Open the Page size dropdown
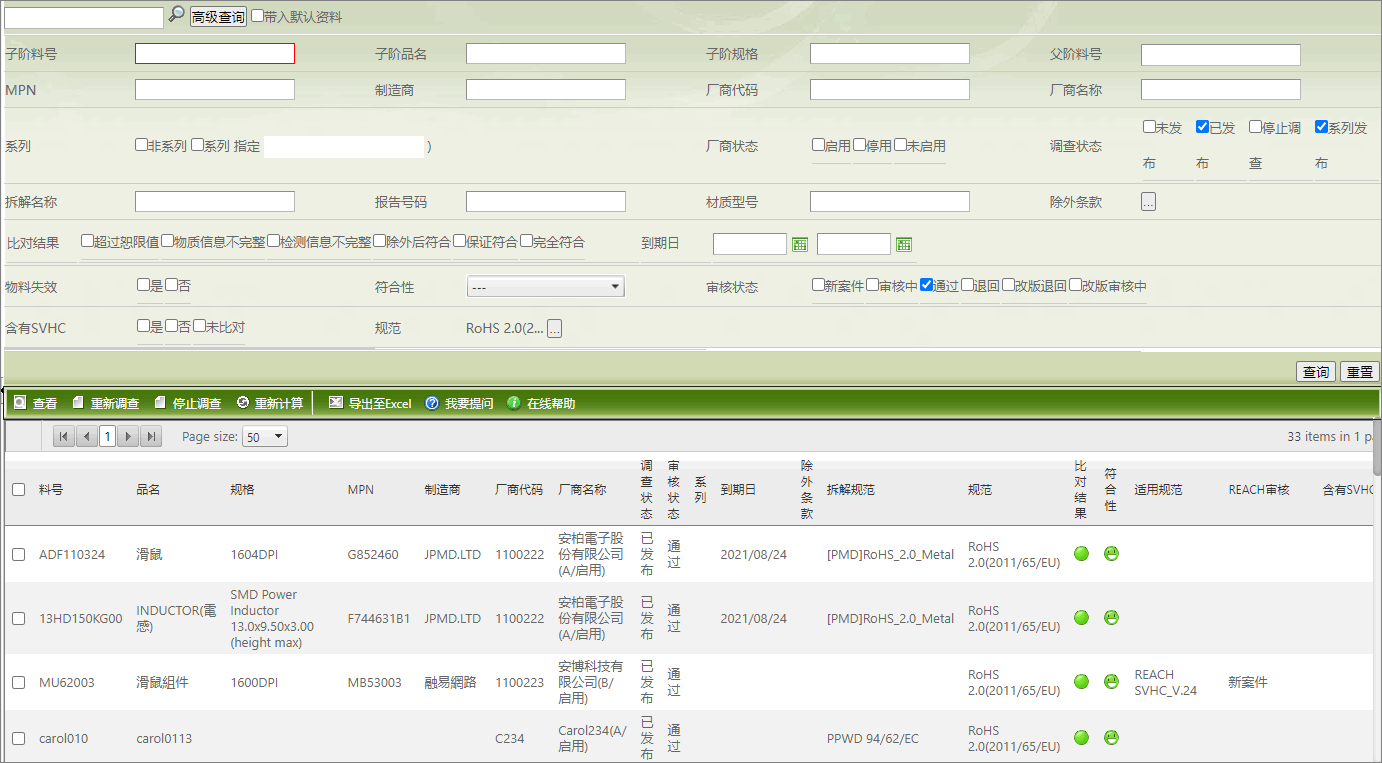 264,437
